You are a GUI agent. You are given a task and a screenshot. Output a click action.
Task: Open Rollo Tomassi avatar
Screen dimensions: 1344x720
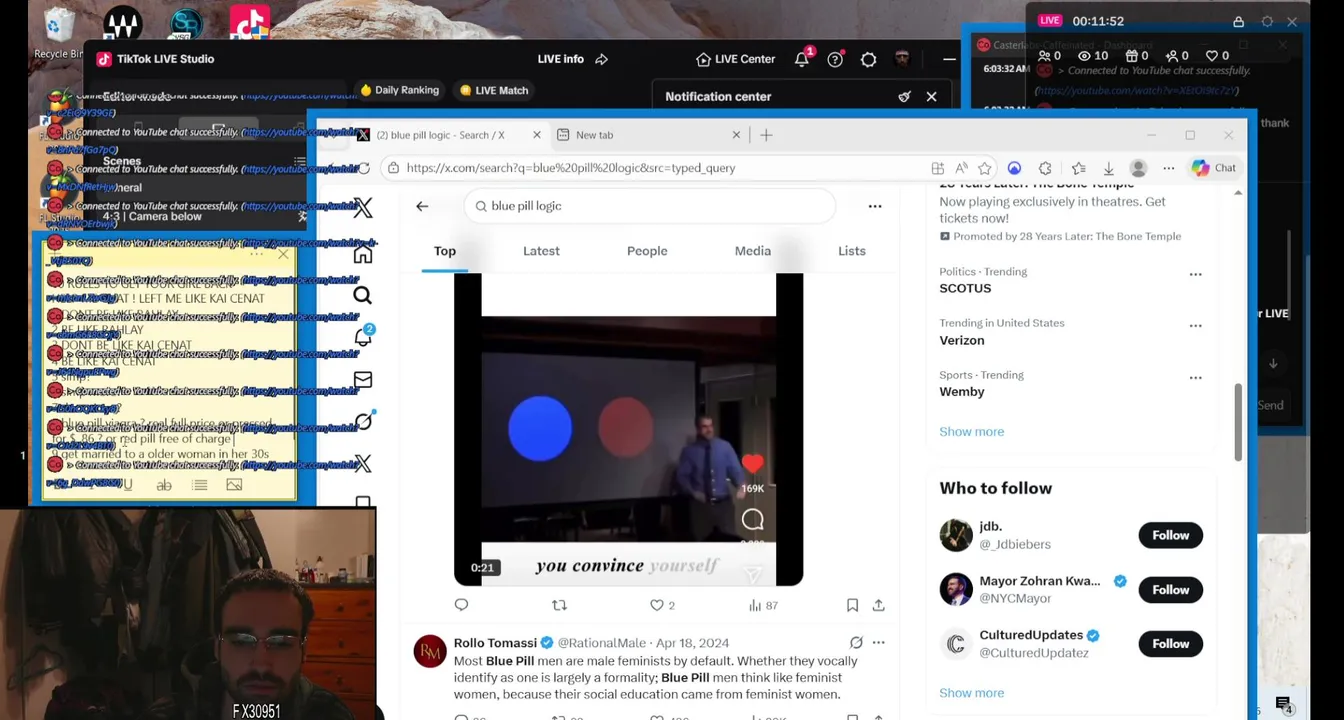tap(430, 651)
